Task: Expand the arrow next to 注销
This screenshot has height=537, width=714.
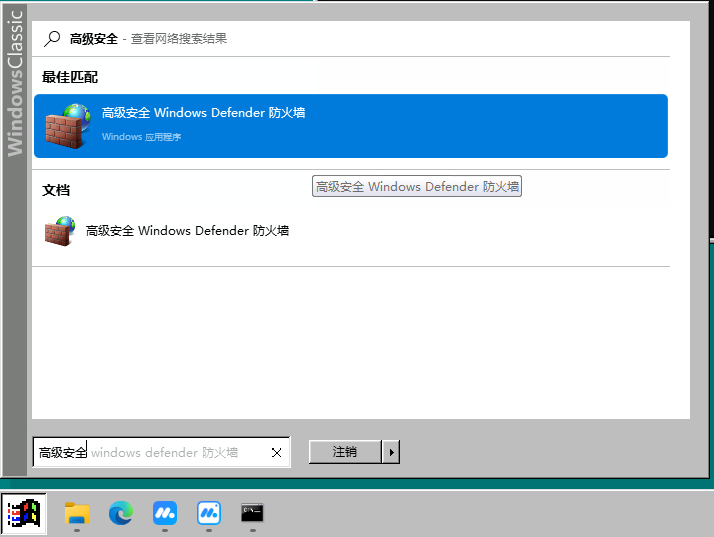Action: [391, 452]
